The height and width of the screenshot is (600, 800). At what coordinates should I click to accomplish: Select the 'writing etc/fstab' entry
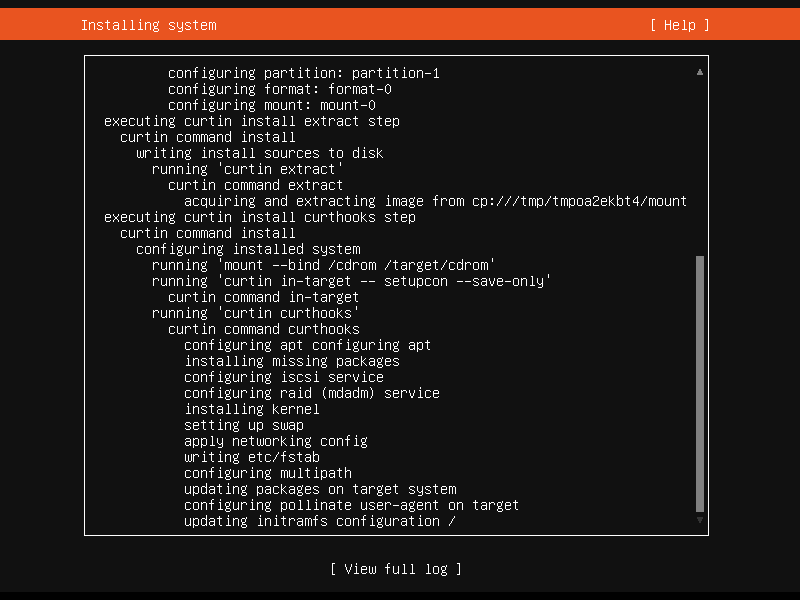pyautogui.click(x=251, y=457)
